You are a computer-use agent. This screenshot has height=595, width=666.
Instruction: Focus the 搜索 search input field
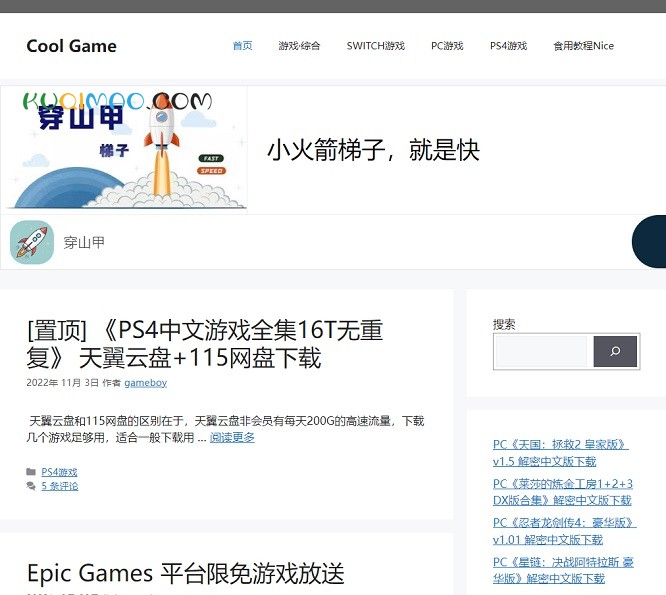tap(542, 352)
